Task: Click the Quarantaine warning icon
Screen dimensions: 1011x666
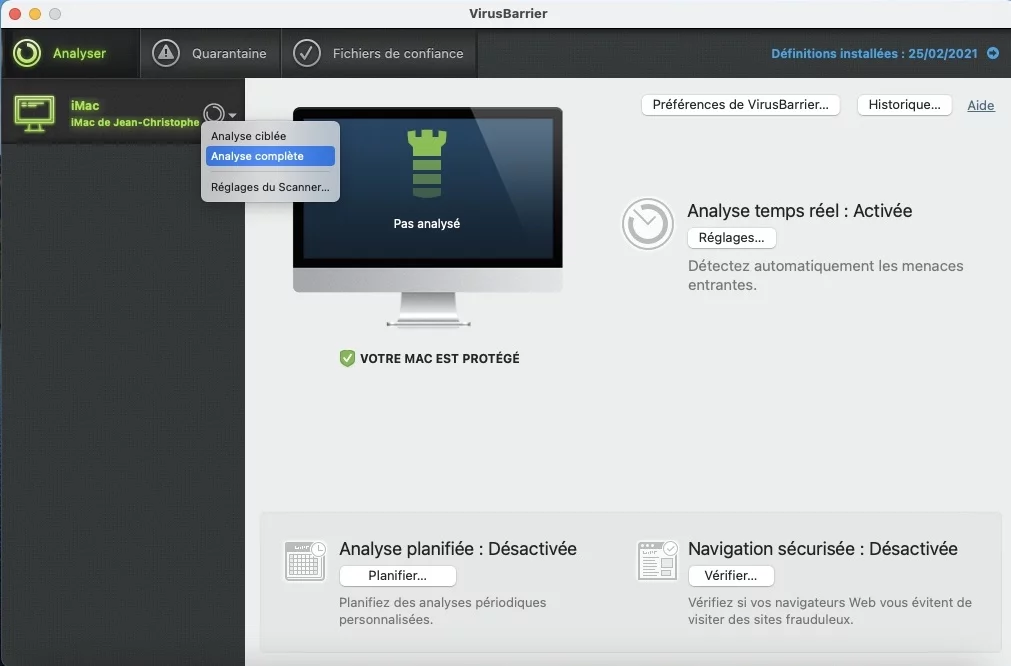Action: click(x=166, y=53)
